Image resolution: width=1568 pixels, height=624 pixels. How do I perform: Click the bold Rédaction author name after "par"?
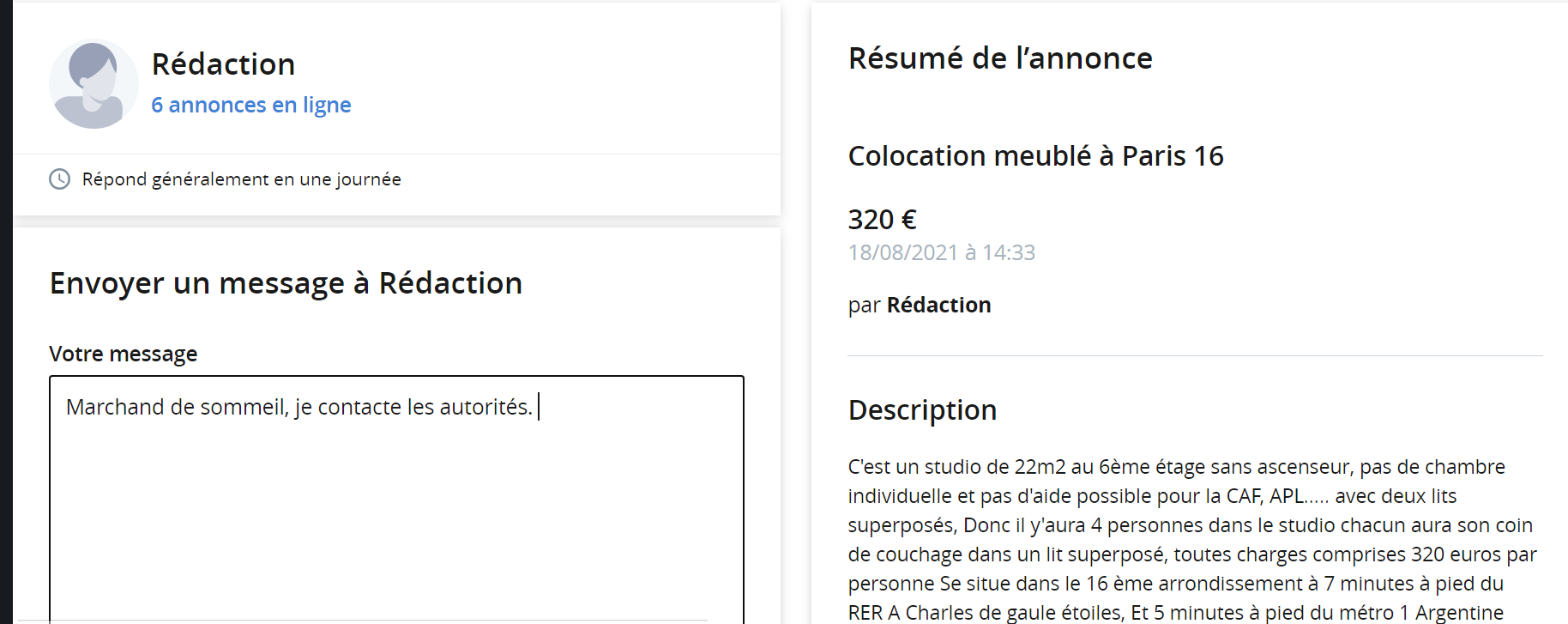pyautogui.click(x=938, y=305)
